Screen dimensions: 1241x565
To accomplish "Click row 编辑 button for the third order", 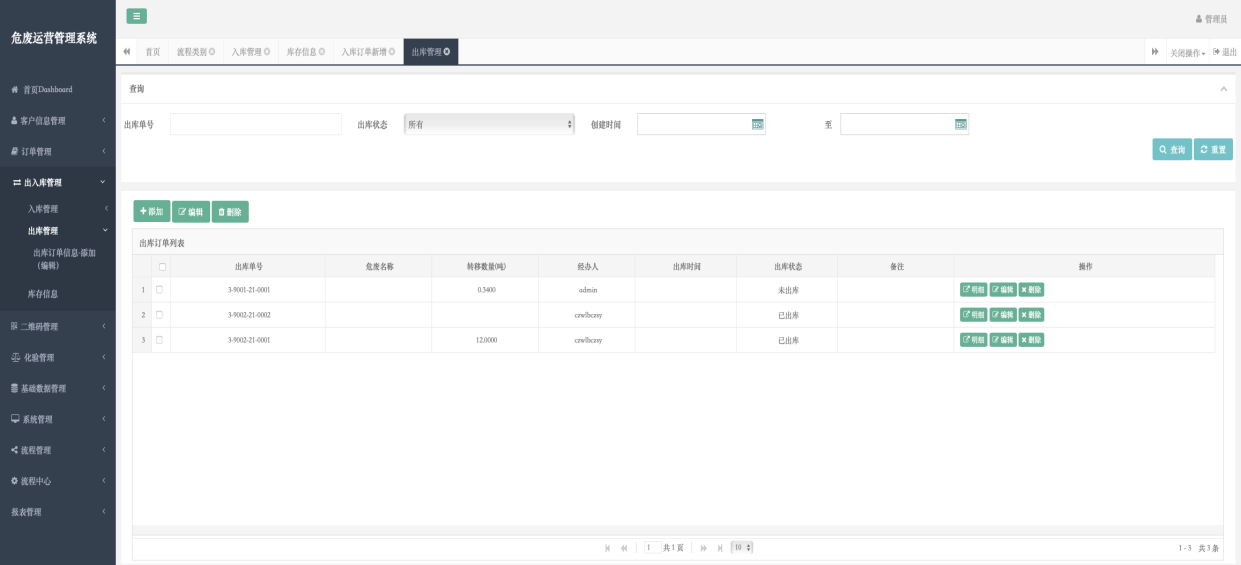I will click(1002, 340).
